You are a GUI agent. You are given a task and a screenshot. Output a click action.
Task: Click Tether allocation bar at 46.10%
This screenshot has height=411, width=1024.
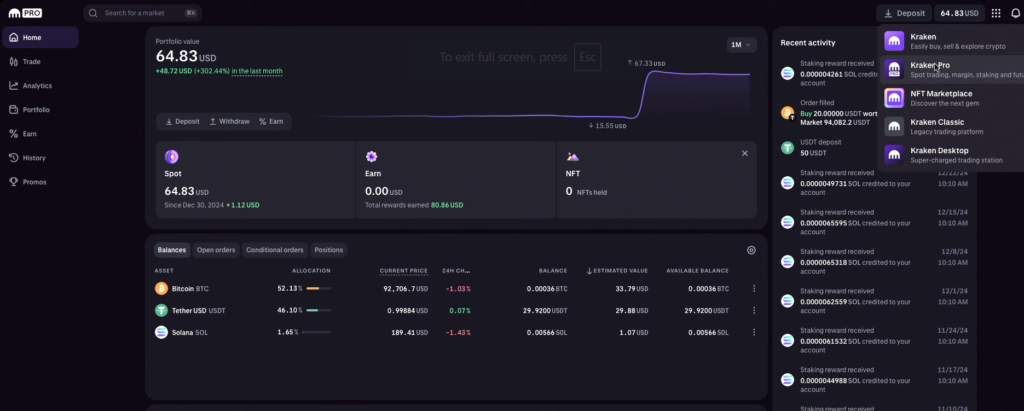point(318,310)
